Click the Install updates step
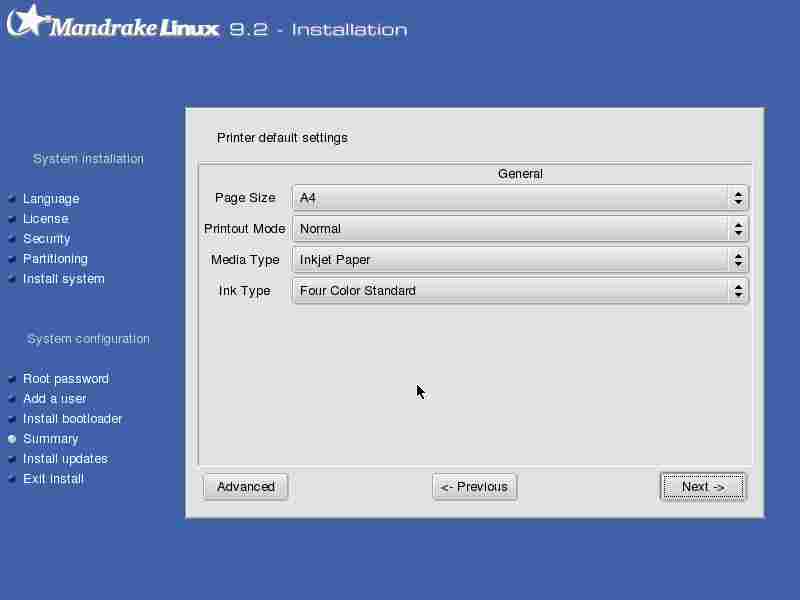This screenshot has height=600, width=800. (65, 459)
